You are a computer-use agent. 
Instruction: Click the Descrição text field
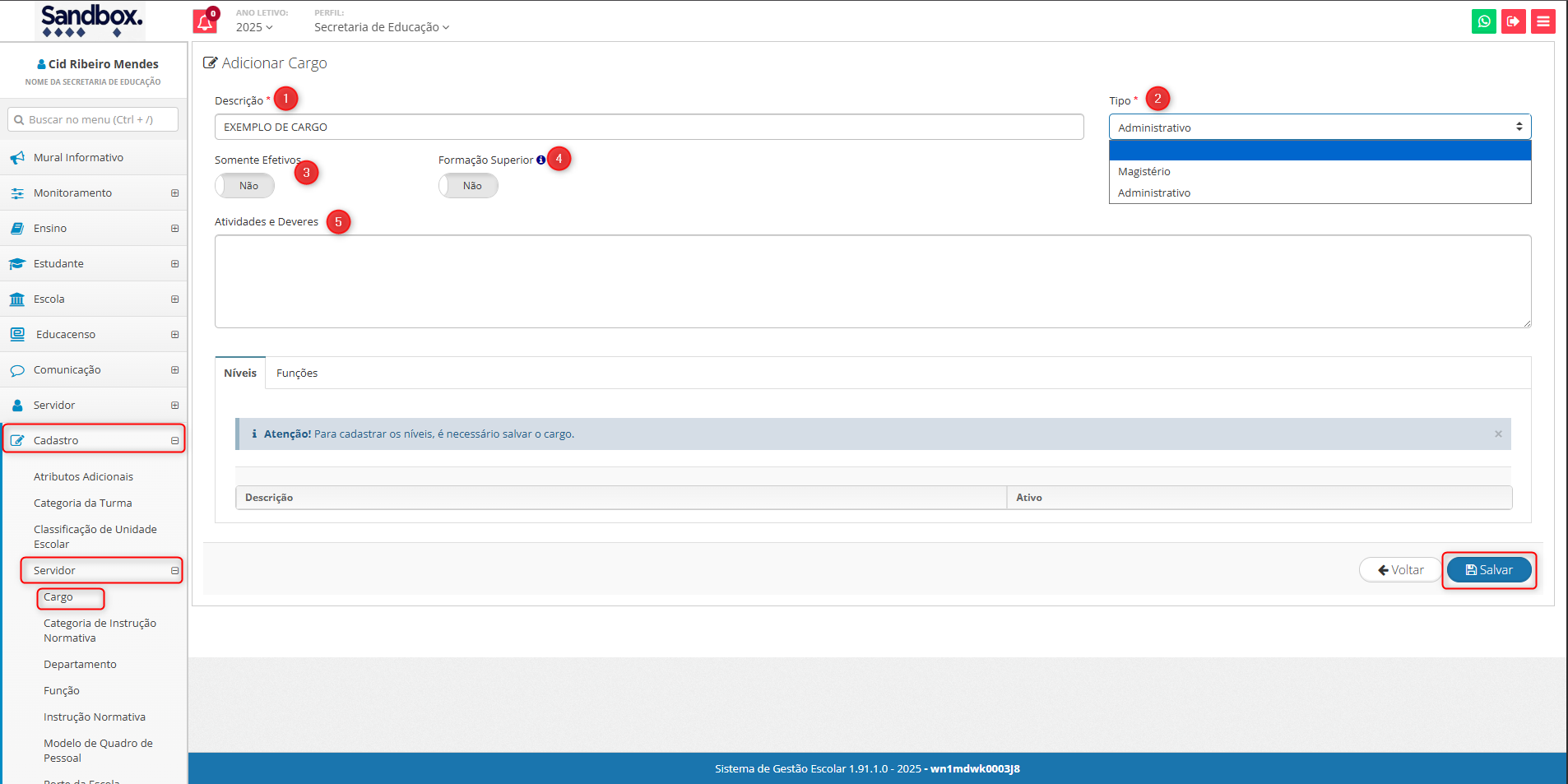[648, 128]
